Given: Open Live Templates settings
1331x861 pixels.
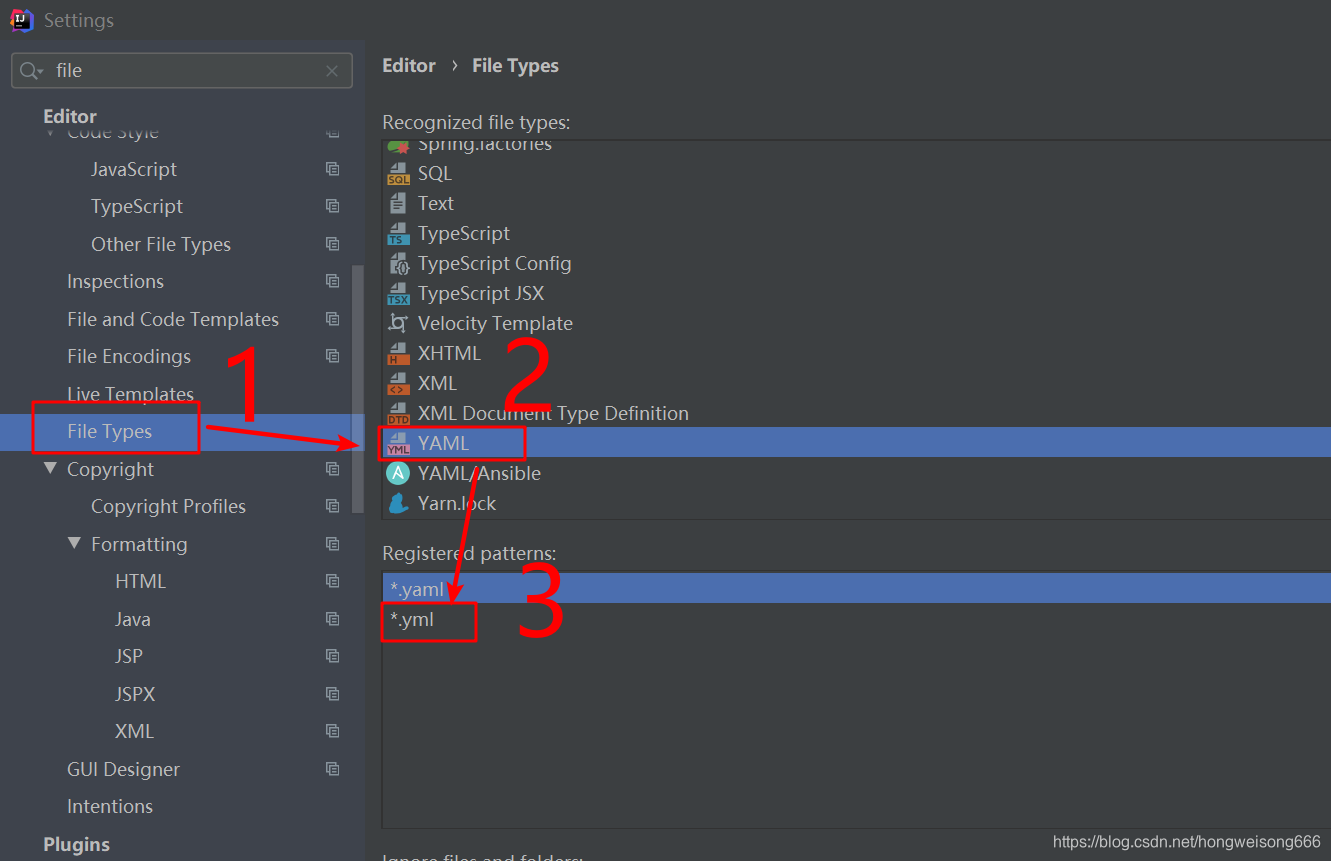Looking at the screenshot, I should click(130, 395).
